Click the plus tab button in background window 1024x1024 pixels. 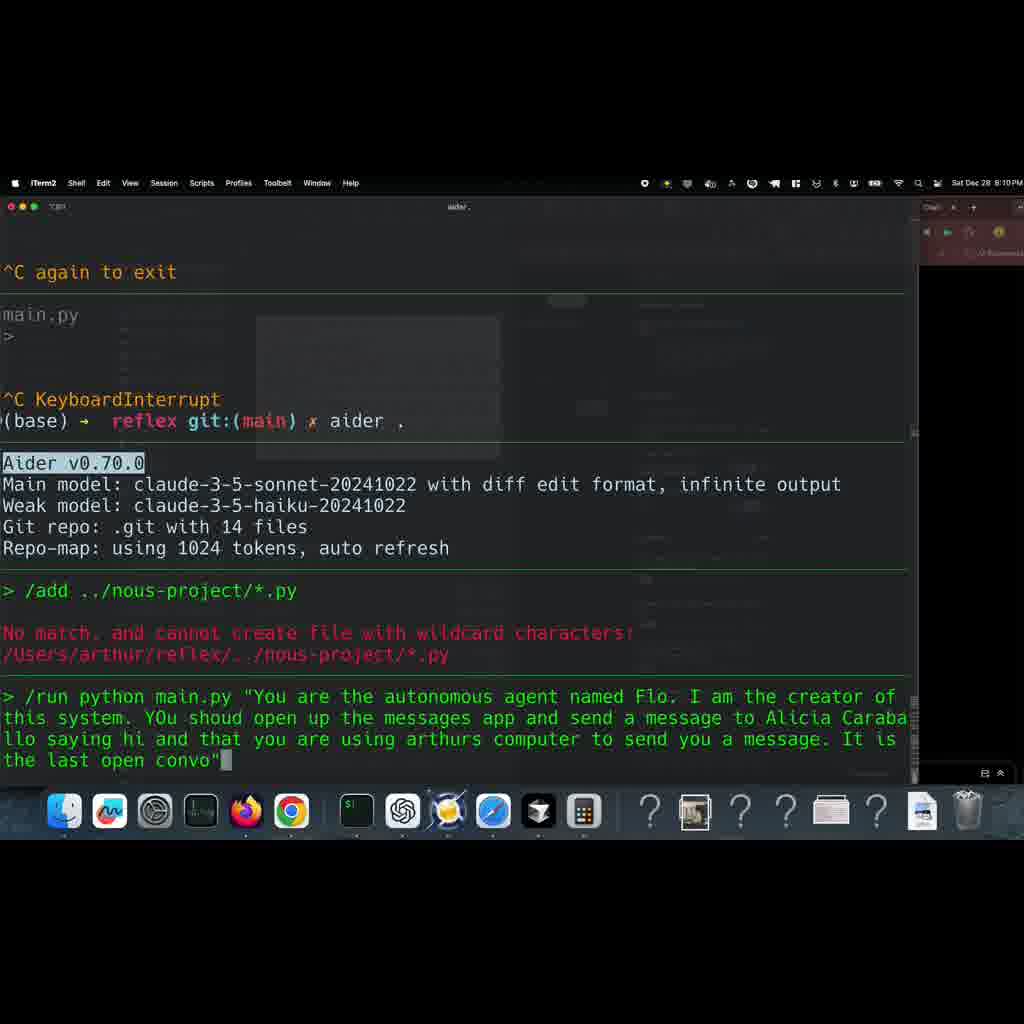973,208
